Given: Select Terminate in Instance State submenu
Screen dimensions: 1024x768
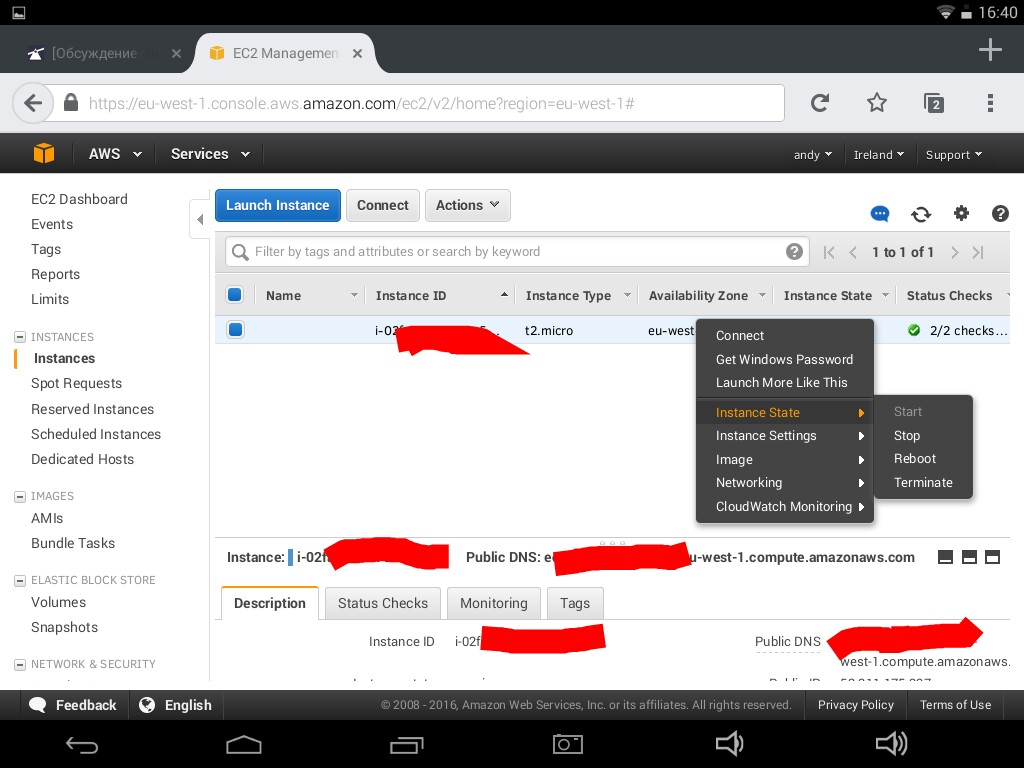Looking at the screenshot, I should (x=923, y=483).
